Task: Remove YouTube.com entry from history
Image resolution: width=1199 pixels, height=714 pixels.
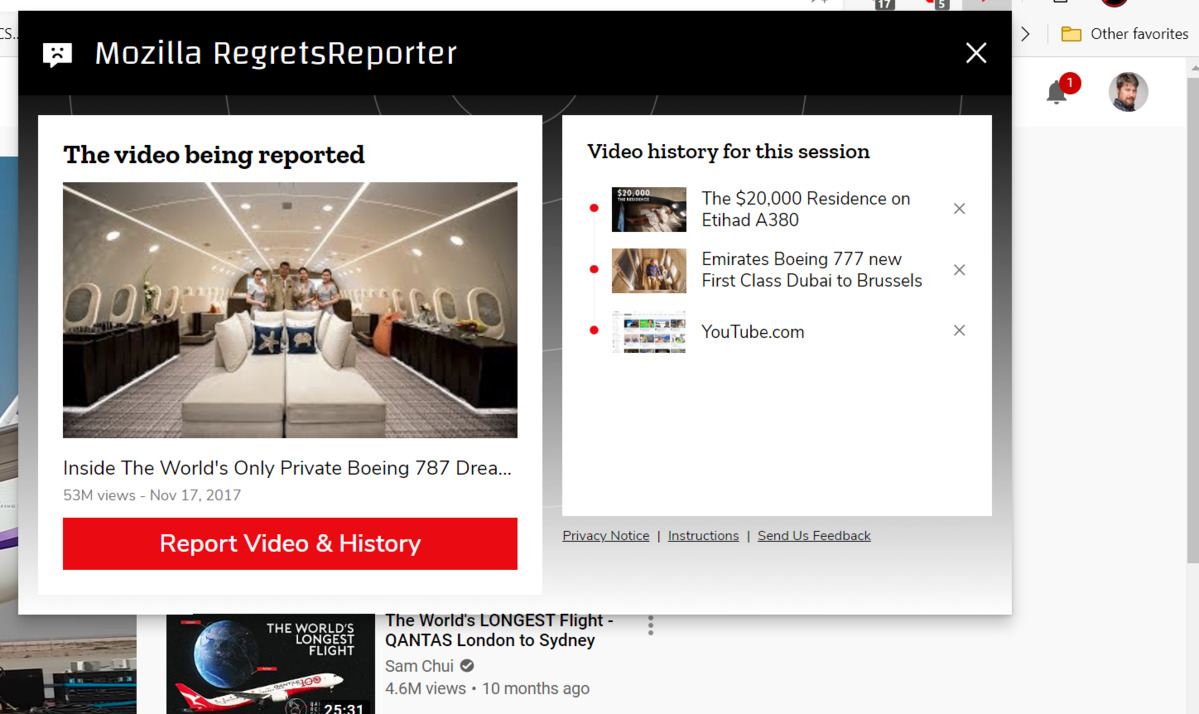Action: tap(959, 330)
